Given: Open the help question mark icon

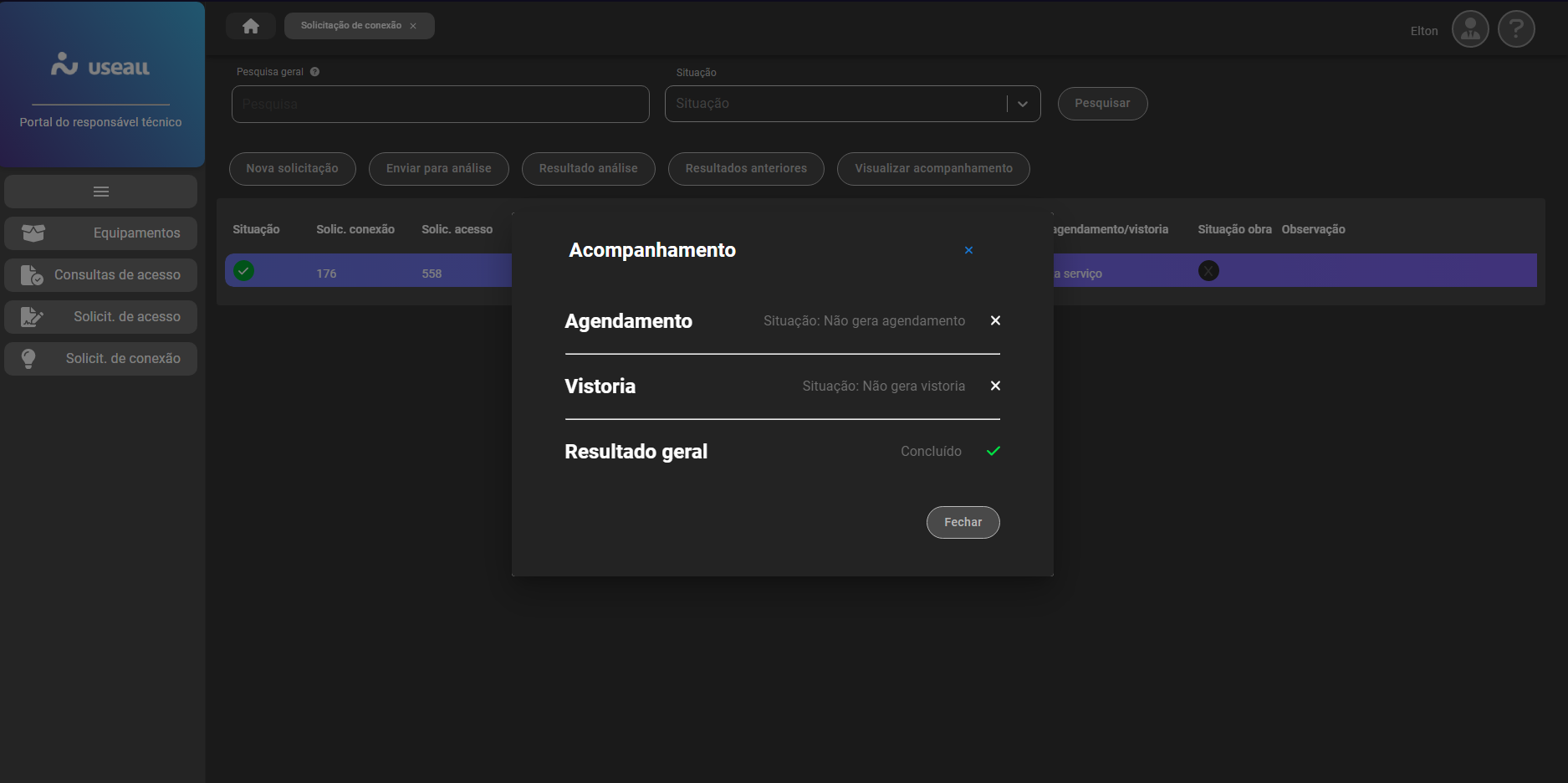Looking at the screenshot, I should 1515,30.
